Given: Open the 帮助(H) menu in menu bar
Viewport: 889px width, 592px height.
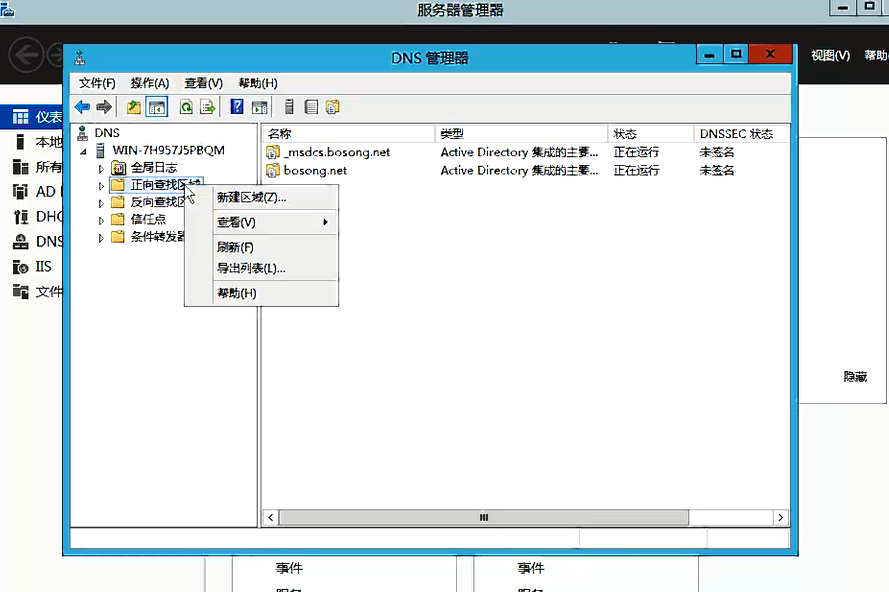Looking at the screenshot, I should click(258, 83).
